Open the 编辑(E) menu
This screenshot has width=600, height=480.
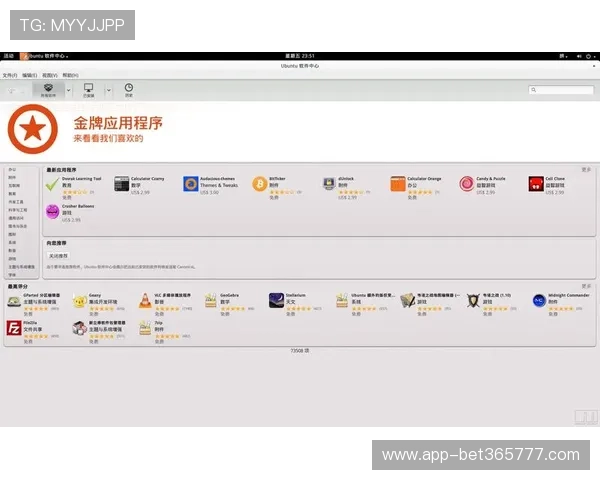pyautogui.click(x=29, y=75)
